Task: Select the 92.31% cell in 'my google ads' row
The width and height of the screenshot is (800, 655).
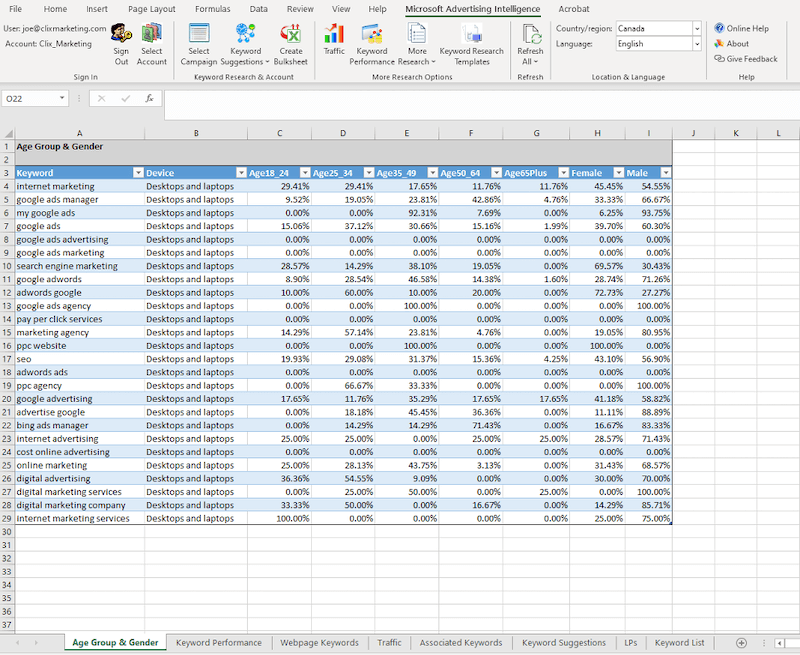Action: (407, 213)
